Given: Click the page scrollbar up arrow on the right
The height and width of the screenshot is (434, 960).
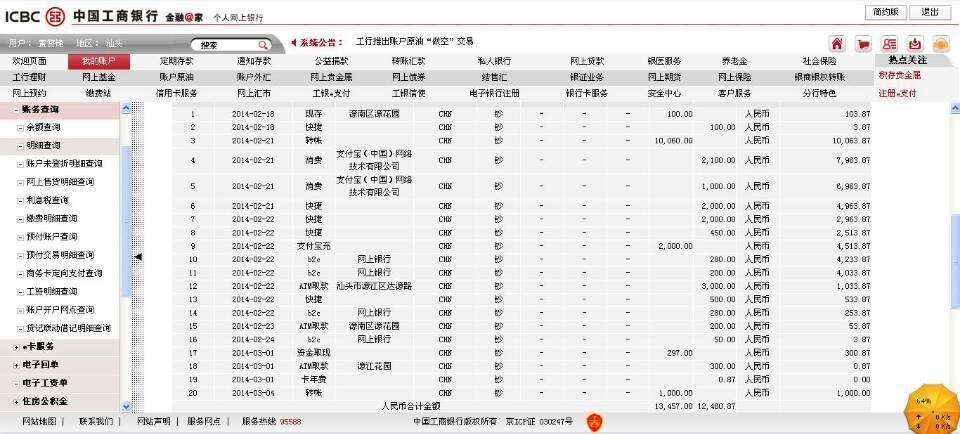Looking at the screenshot, I should (x=955, y=108).
